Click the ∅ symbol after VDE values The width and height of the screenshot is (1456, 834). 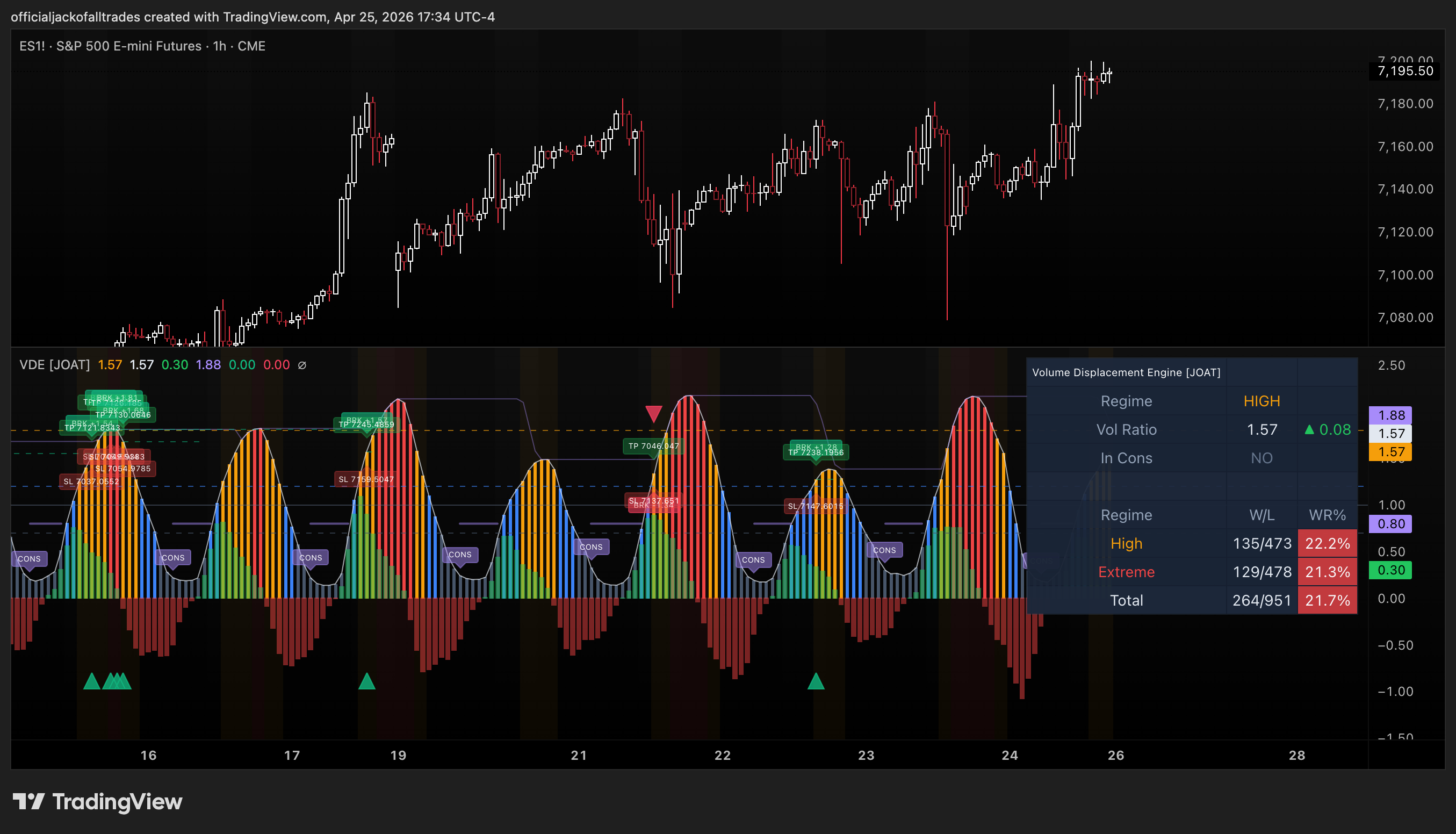(302, 365)
